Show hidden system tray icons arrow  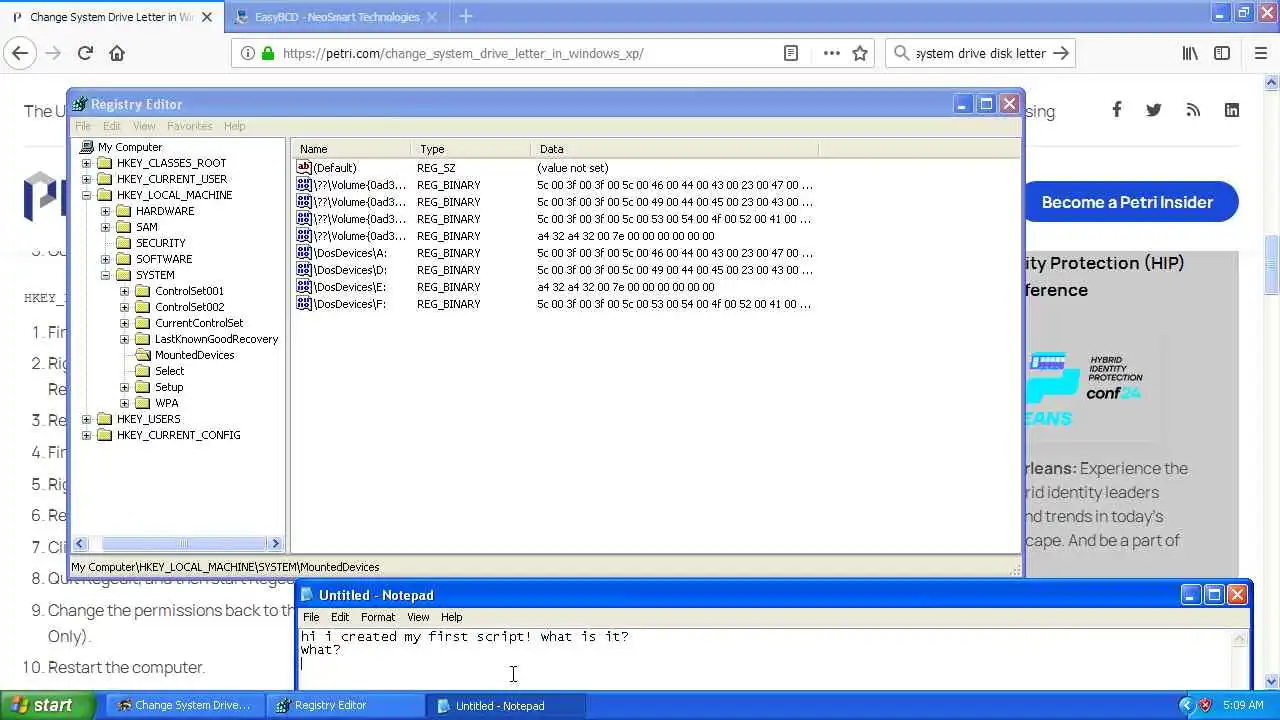(1186, 706)
